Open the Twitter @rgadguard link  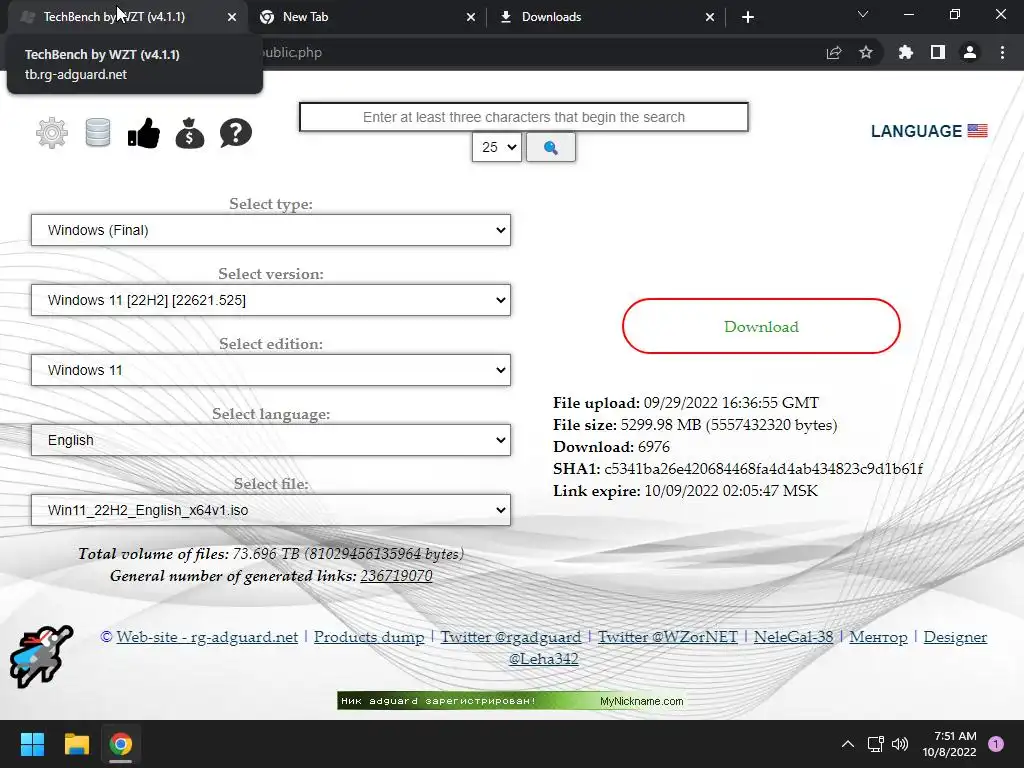tap(511, 637)
